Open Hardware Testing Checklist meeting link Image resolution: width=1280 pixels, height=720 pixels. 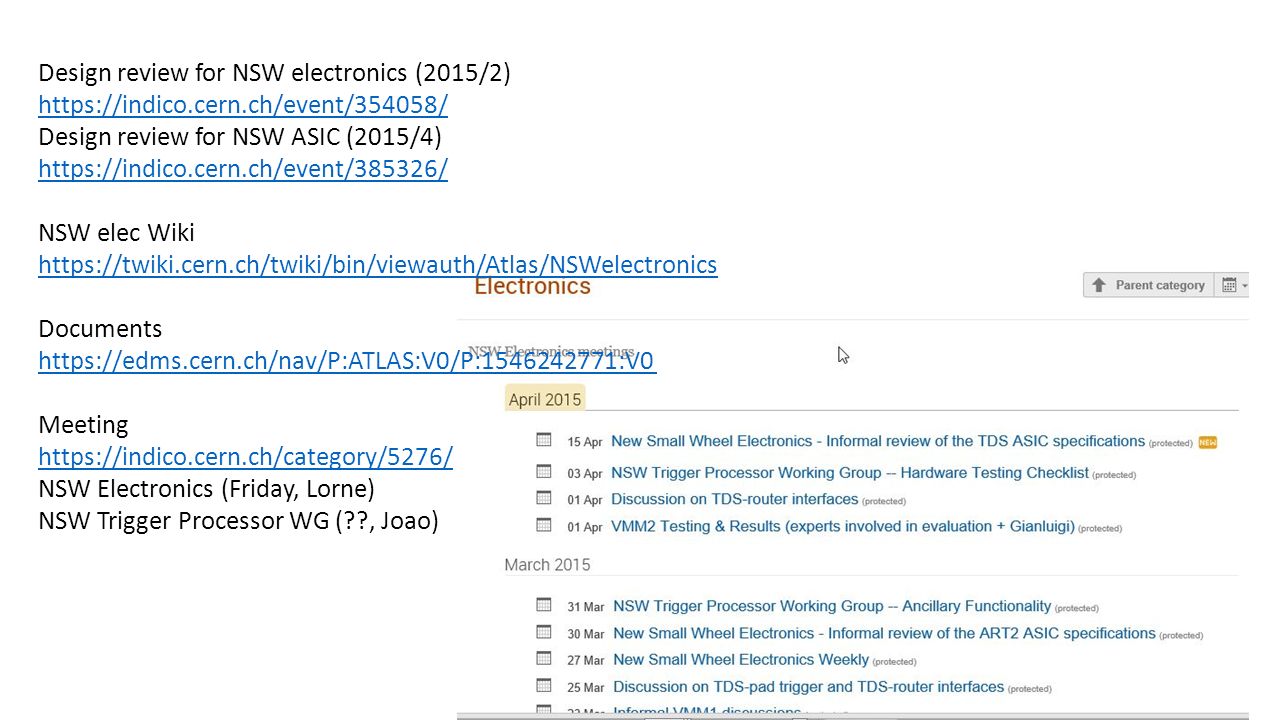850,472
